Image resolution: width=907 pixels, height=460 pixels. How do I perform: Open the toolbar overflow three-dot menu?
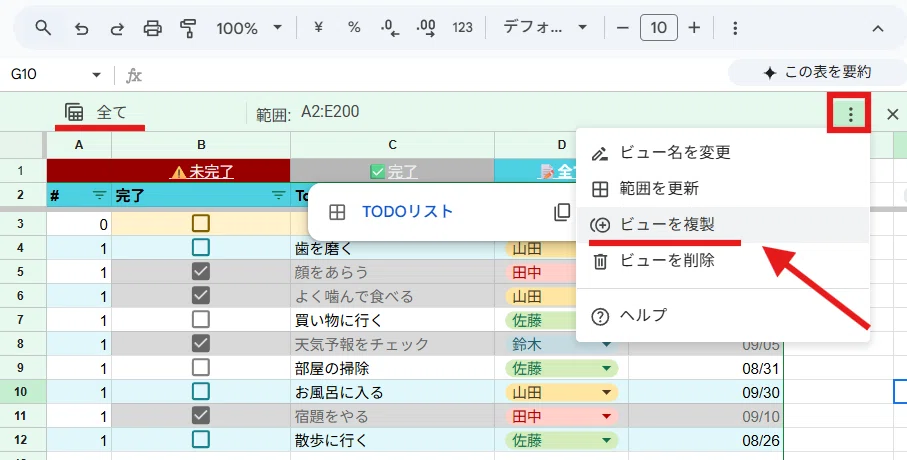tap(735, 28)
